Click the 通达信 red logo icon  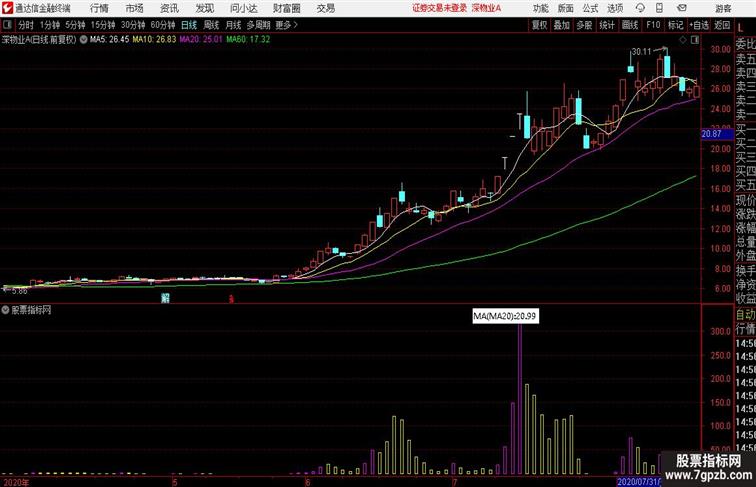[7, 8]
